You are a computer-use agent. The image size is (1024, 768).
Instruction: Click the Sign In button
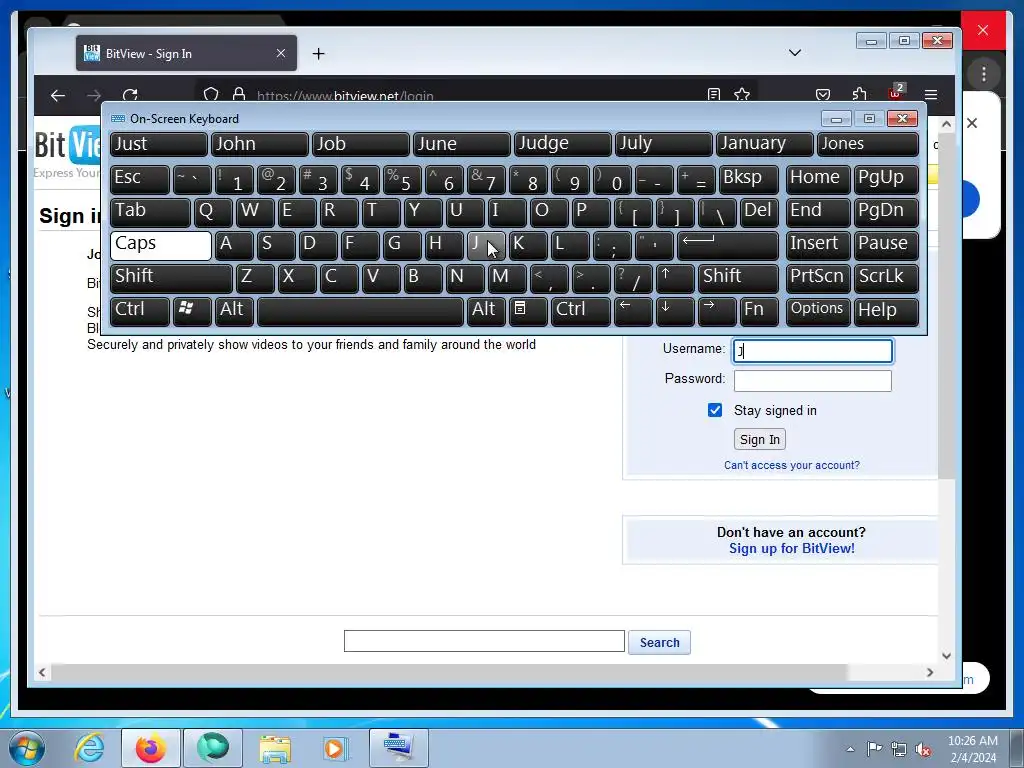pos(760,440)
